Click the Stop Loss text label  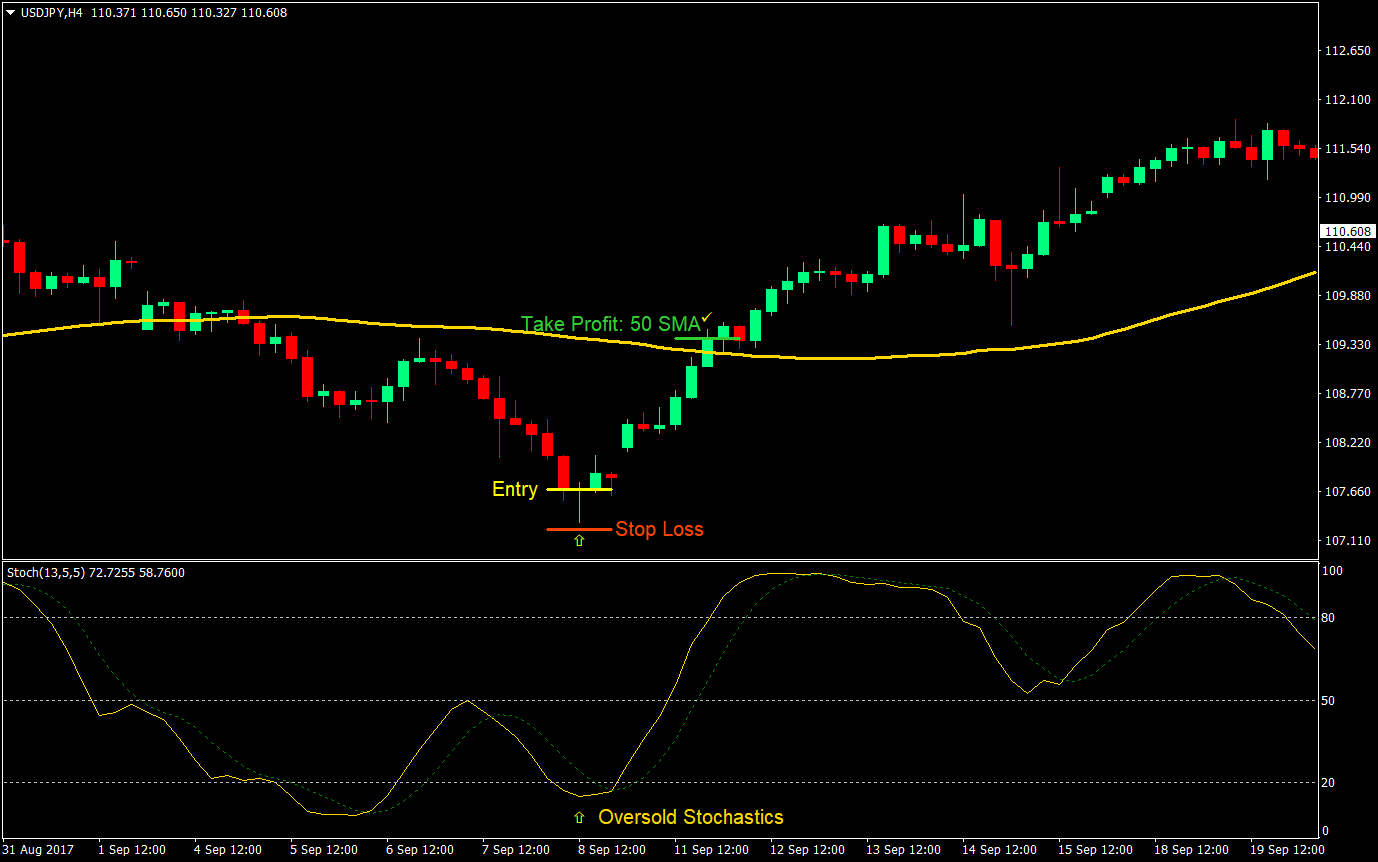pyautogui.click(x=660, y=529)
